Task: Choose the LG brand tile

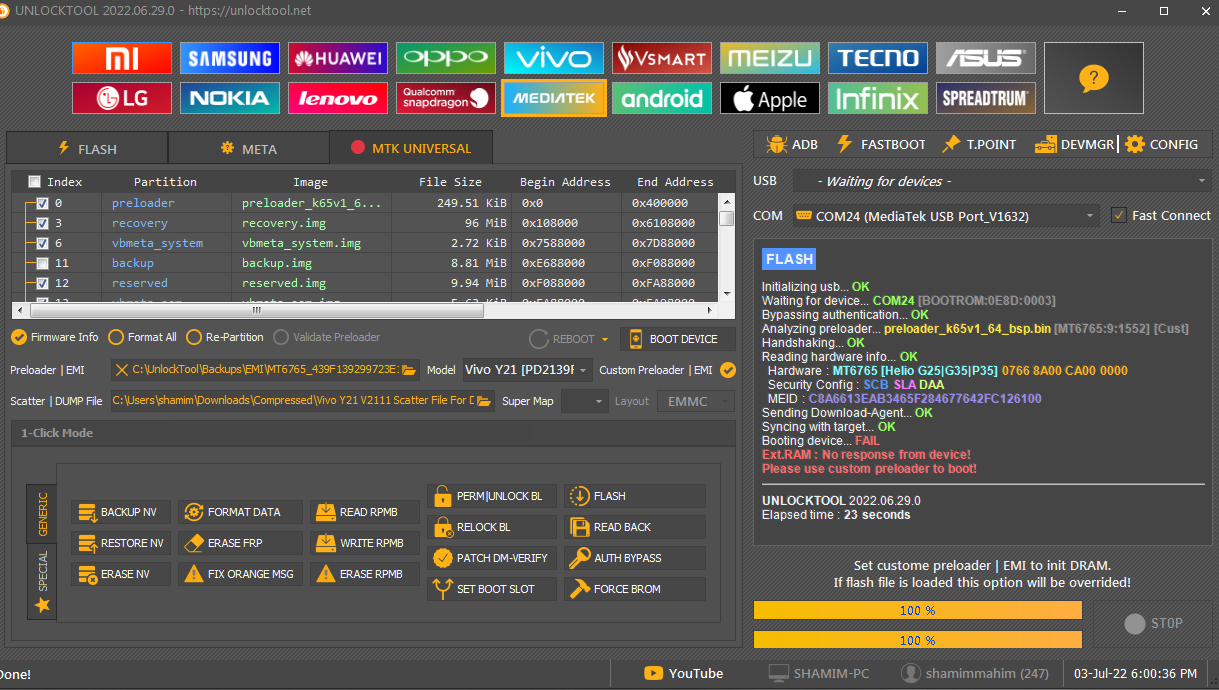Action: pyautogui.click(x=122, y=98)
